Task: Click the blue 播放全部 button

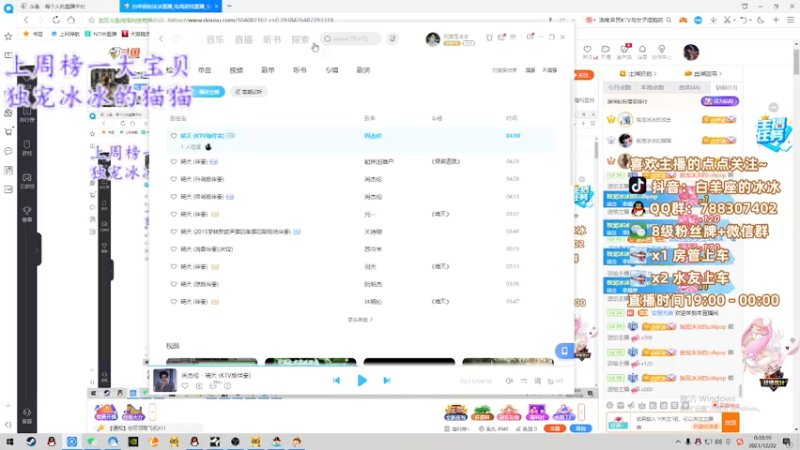Action: pos(208,92)
